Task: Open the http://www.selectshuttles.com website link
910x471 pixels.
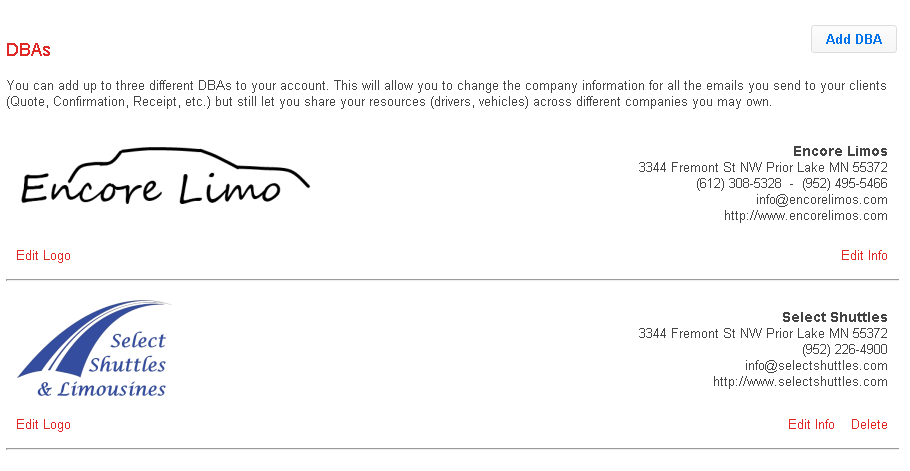Action: [800, 381]
